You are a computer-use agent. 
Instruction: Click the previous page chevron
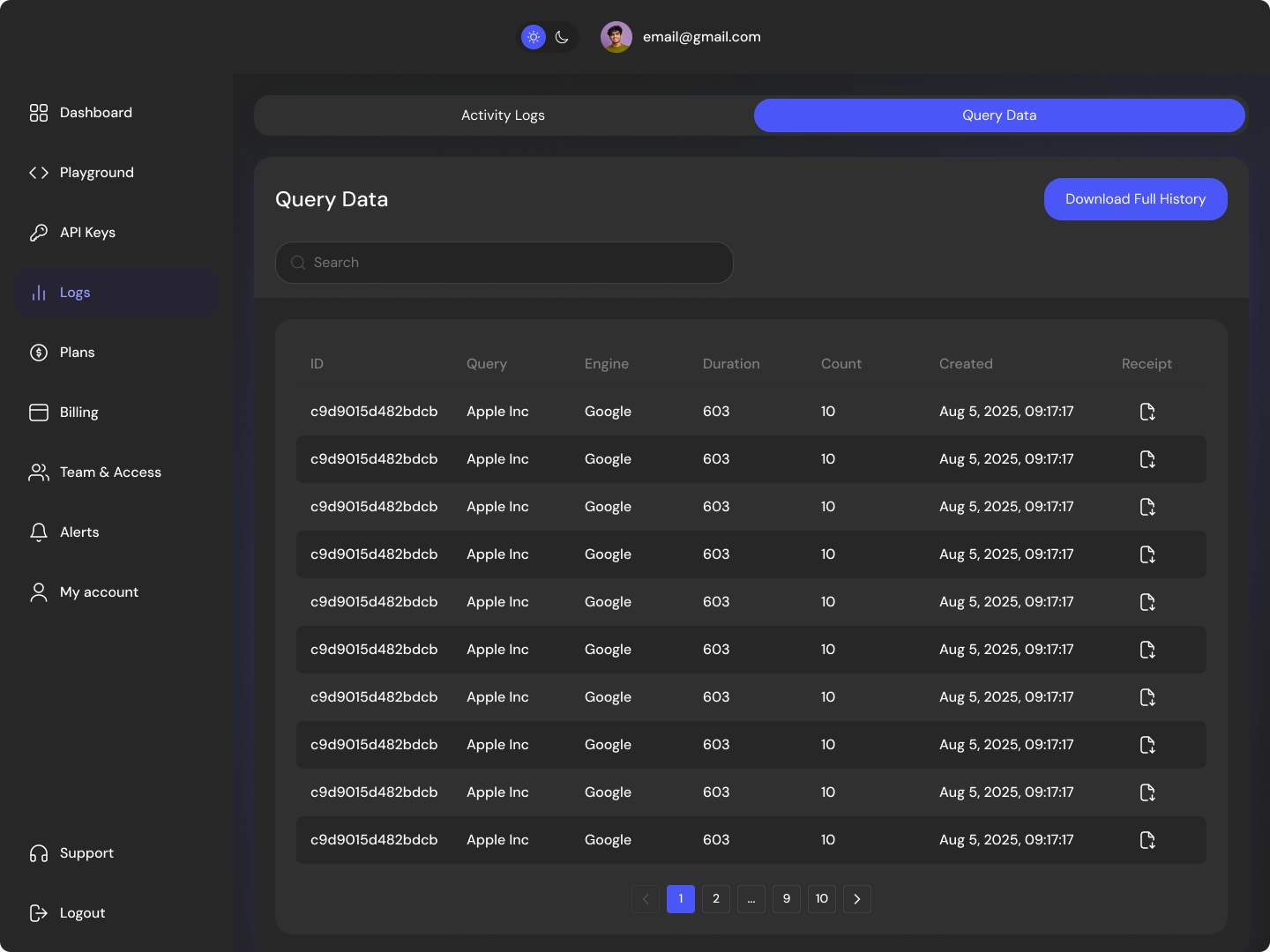click(x=645, y=898)
